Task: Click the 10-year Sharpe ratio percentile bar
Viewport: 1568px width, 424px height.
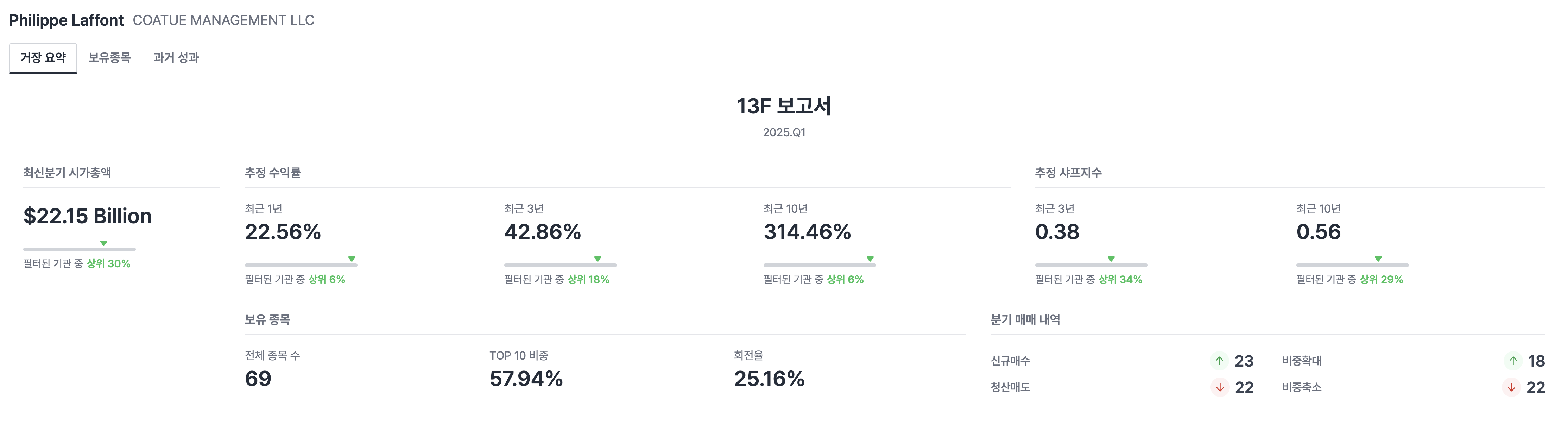Action: point(1352,265)
